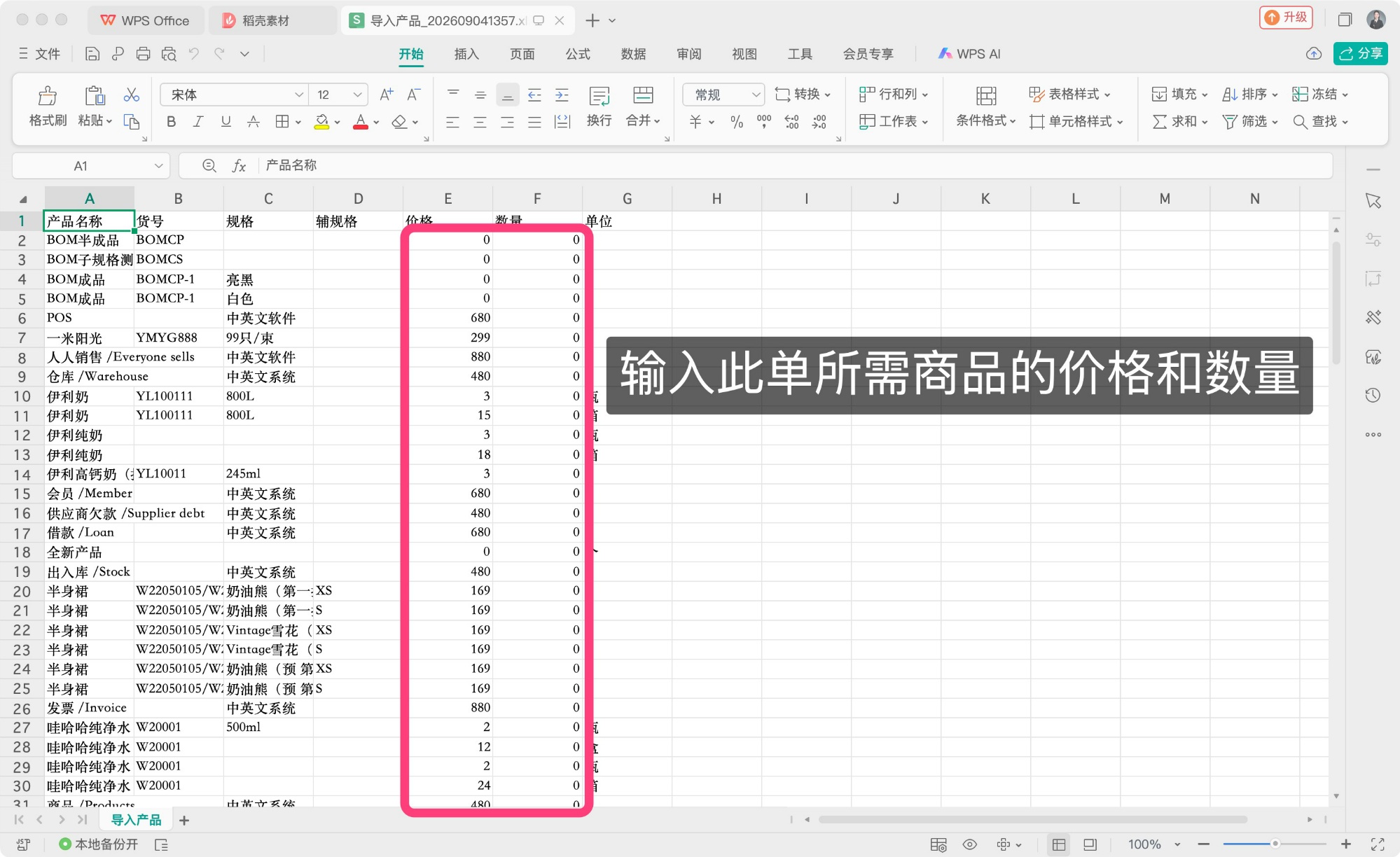This screenshot has height=857, width=1400.
Task: Open the 文件 (File) menu
Action: [40, 54]
